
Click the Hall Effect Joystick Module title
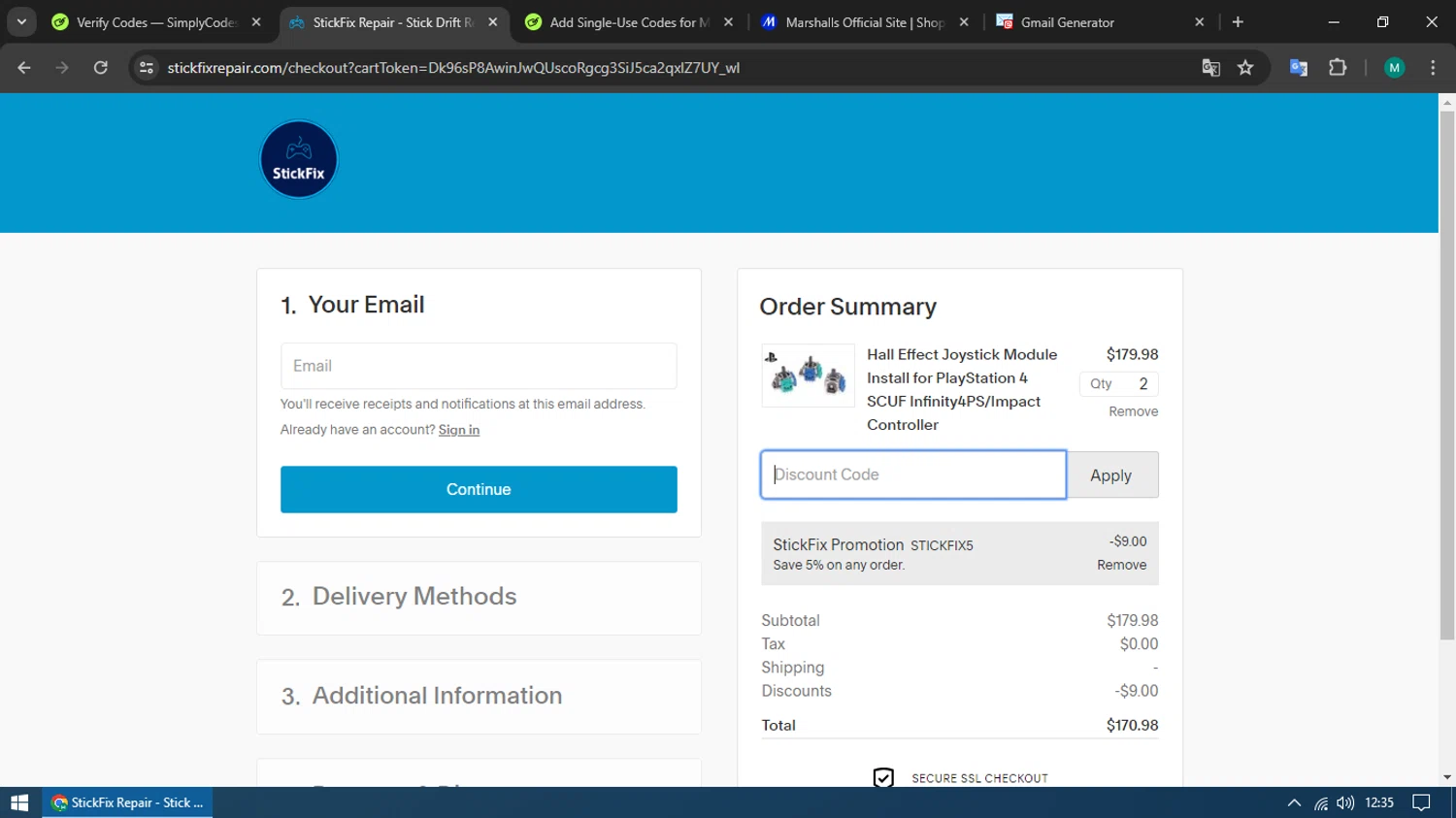[x=962, y=389]
